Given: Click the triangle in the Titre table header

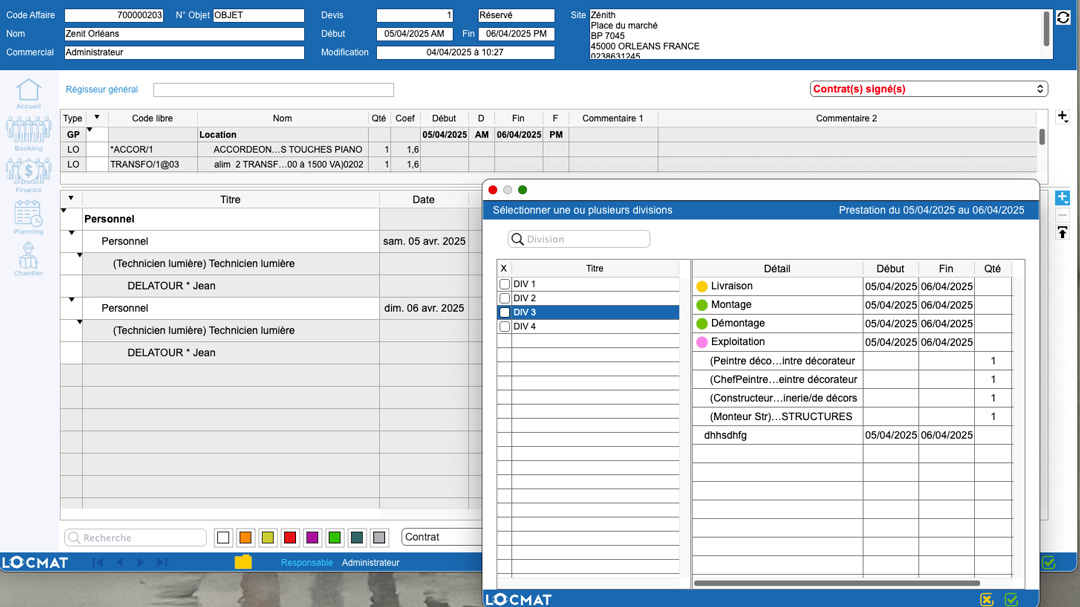Looking at the screenshot, I should click(x=71, y=198).
